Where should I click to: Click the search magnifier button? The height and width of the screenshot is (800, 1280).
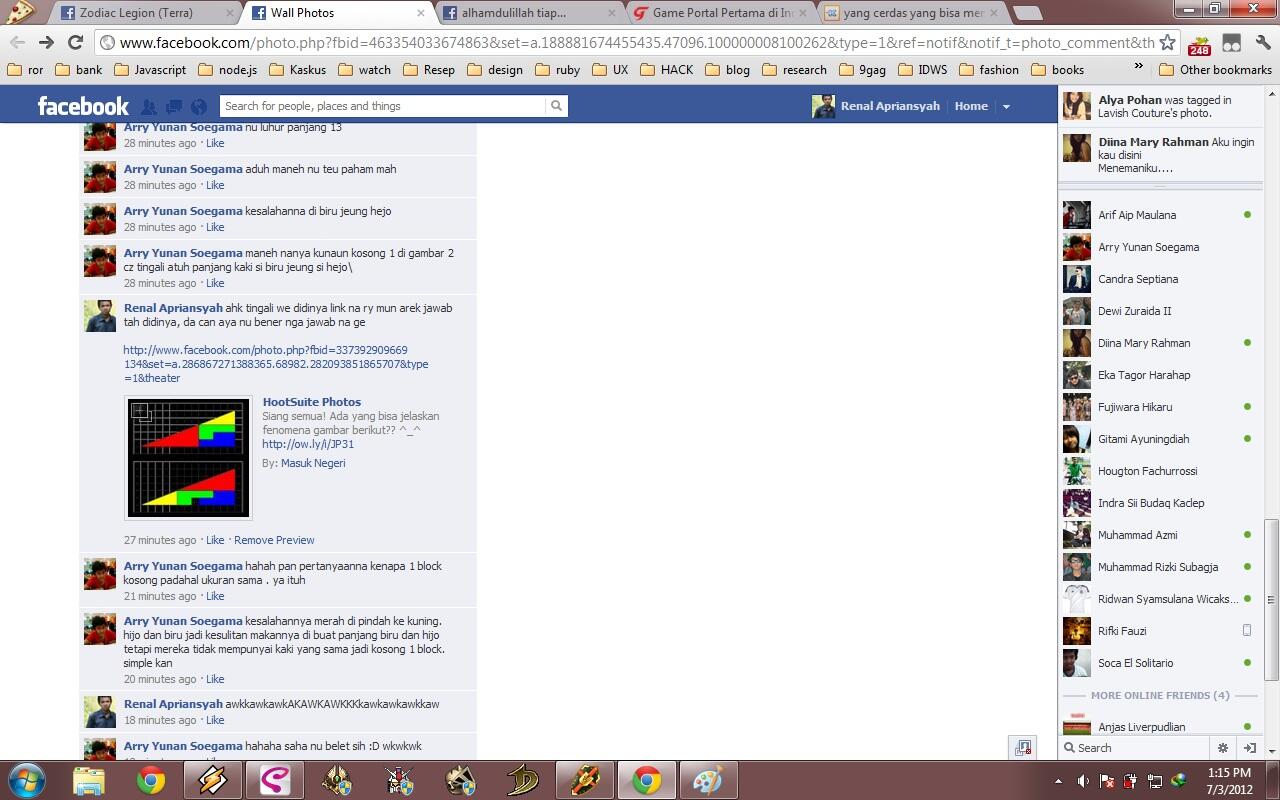556,106
